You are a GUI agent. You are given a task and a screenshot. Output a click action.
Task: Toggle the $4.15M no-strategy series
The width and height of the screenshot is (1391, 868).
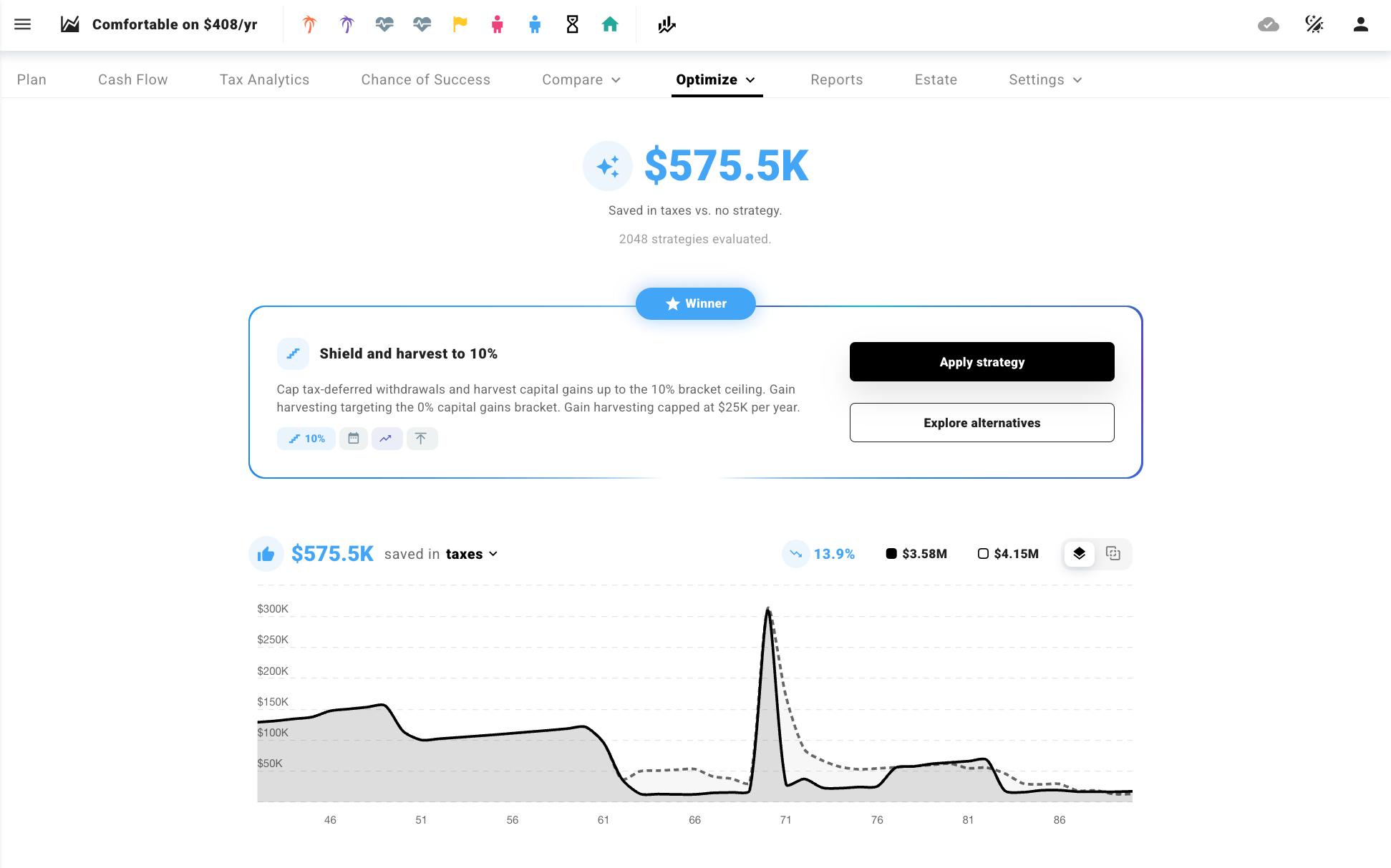[1008, 554]
